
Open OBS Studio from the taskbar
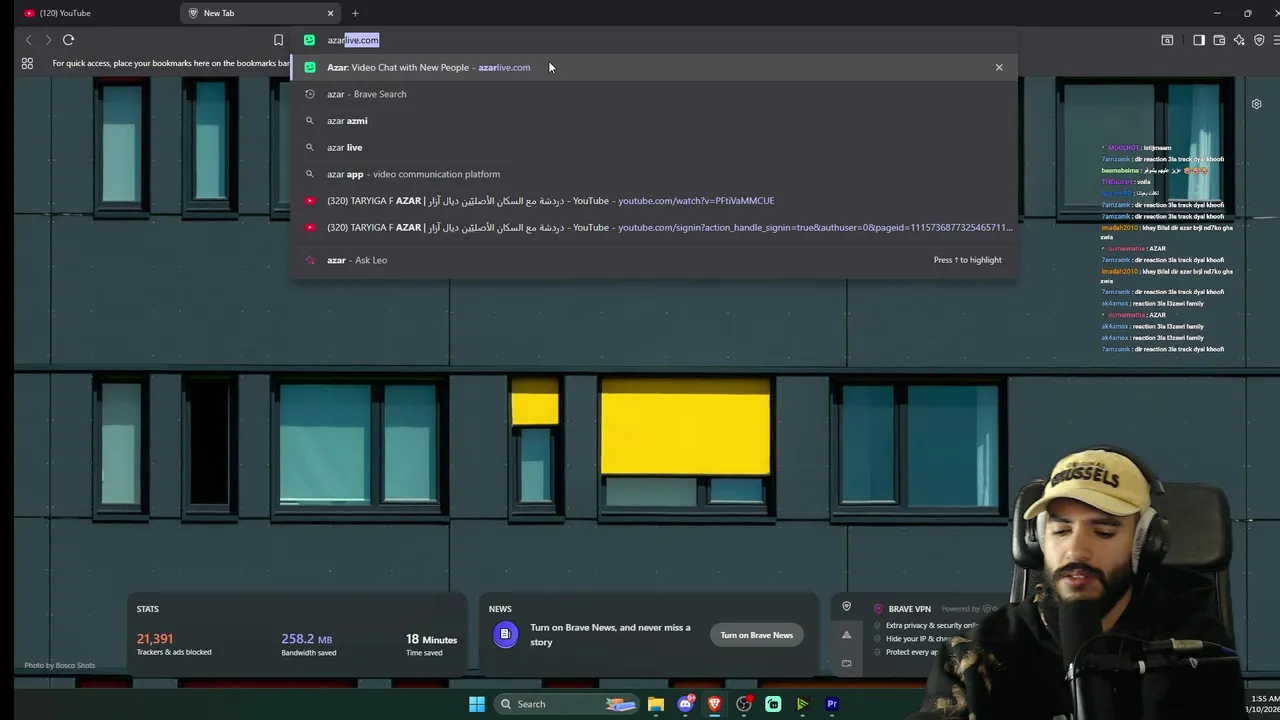[744, 704]
